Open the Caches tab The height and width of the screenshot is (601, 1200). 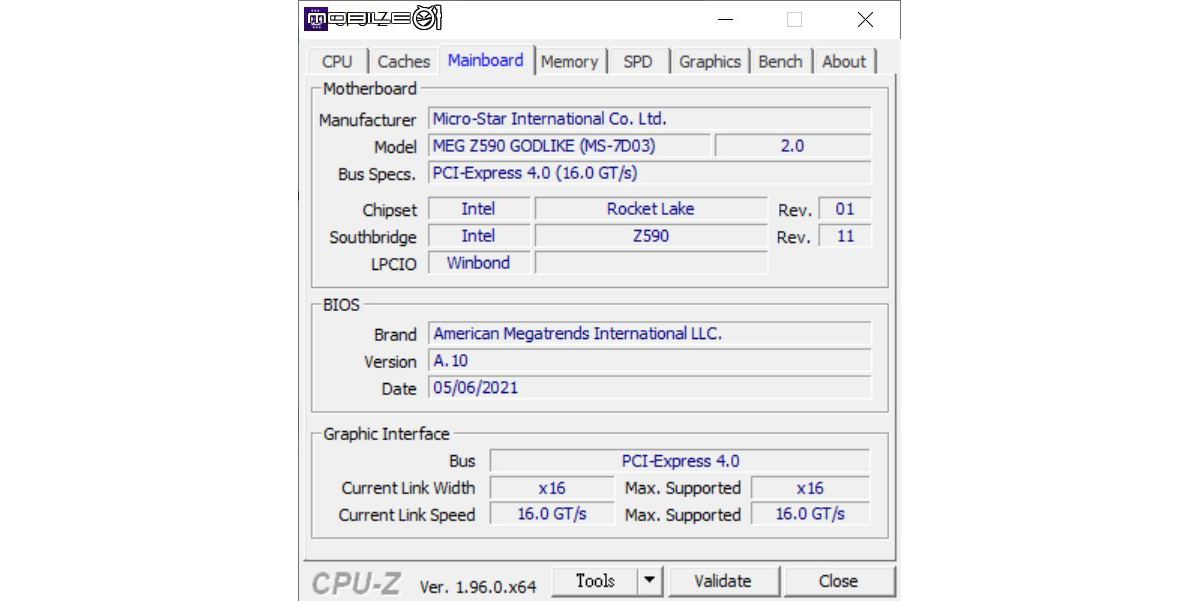(x=404, y=61)
